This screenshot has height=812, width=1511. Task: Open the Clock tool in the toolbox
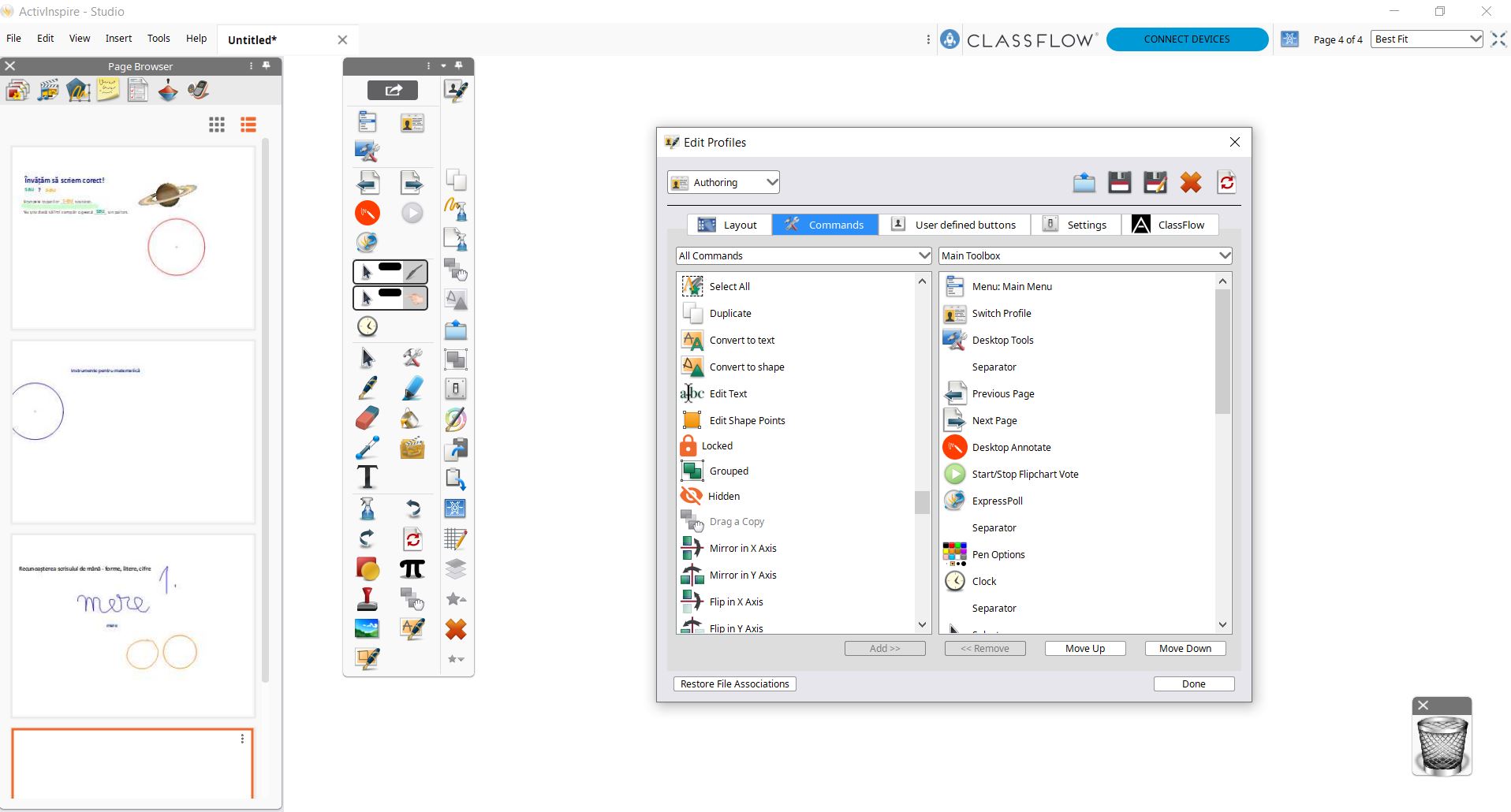367,326
